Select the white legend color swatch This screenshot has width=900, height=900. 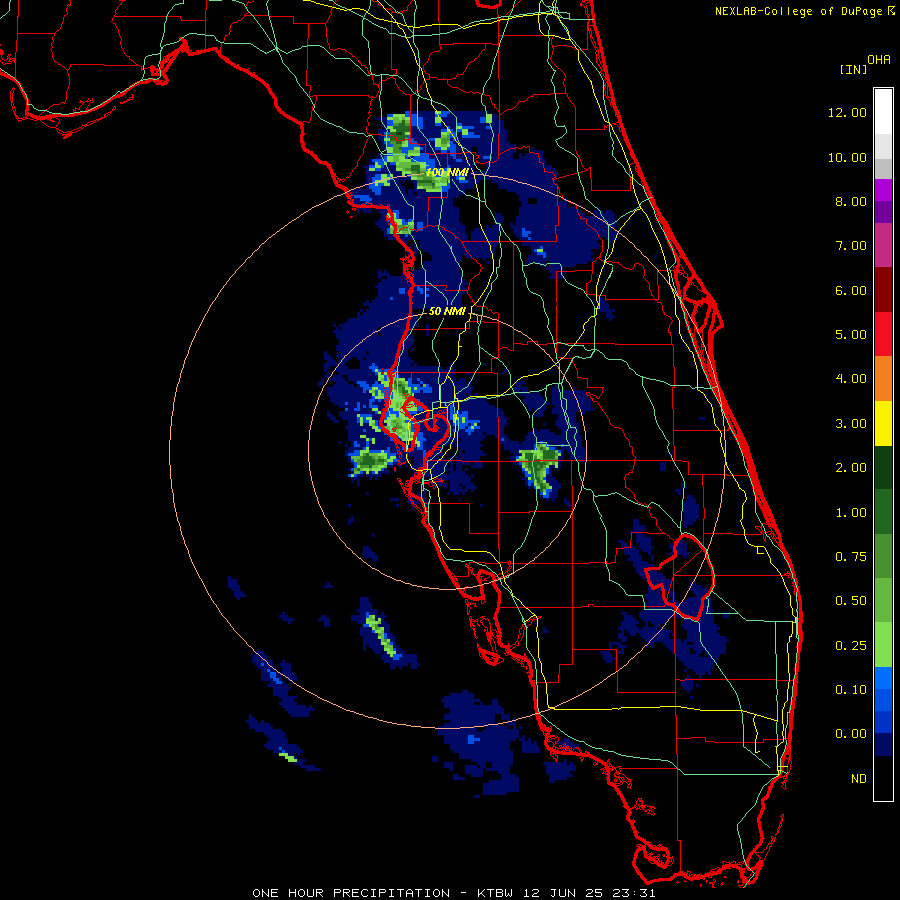point(883,111)
